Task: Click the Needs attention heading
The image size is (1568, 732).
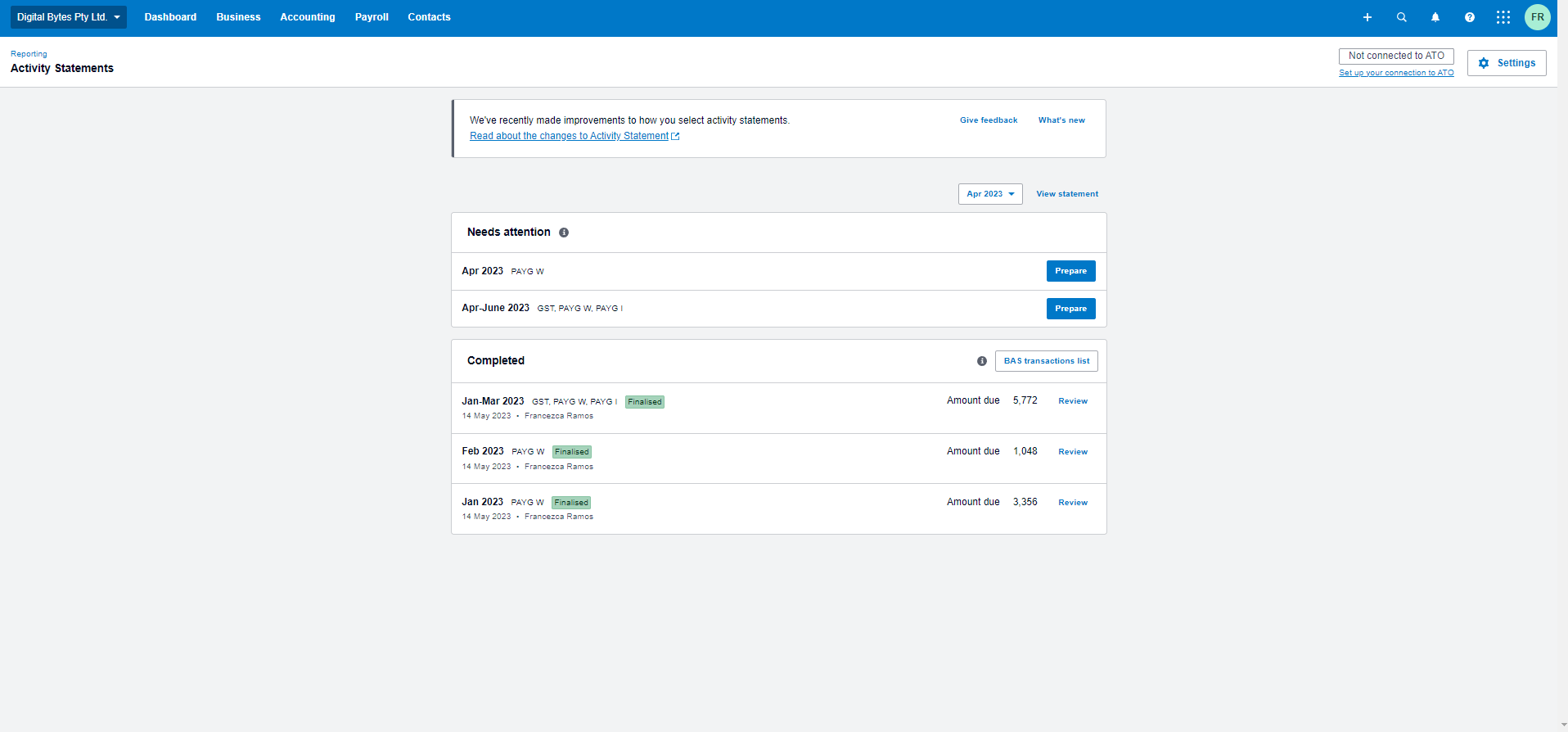Action: tap(509, 233)
